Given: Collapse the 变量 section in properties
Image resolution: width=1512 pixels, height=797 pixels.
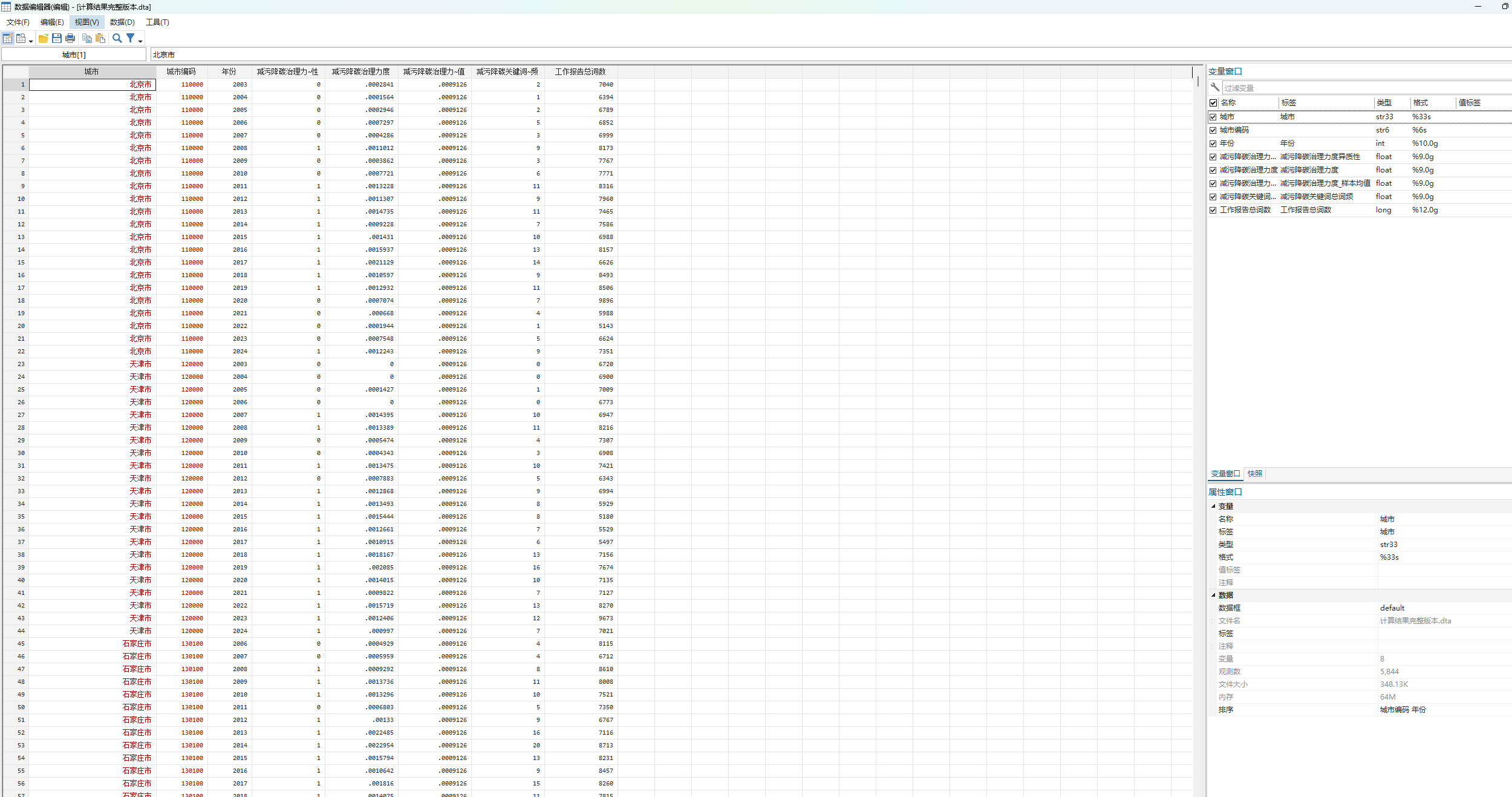Looking at the screenshot, I should [1213, 506].
